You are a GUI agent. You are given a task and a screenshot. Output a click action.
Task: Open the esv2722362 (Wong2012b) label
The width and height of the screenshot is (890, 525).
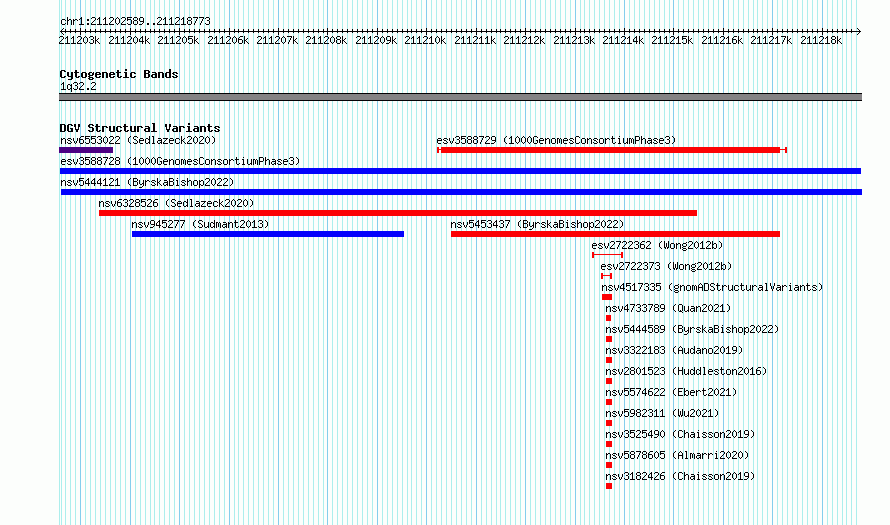657,245
